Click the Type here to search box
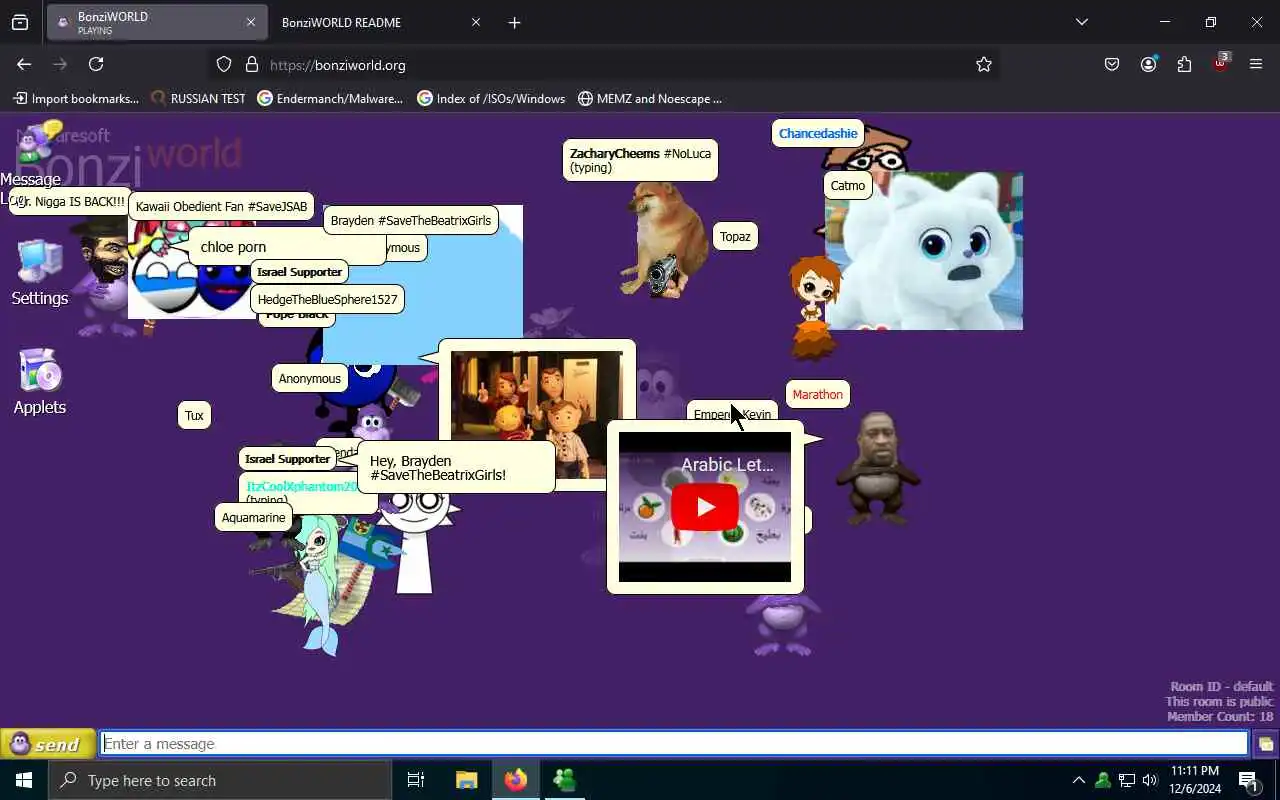The height and width of the screenshot is (800, 1280). tap(220, 780)
